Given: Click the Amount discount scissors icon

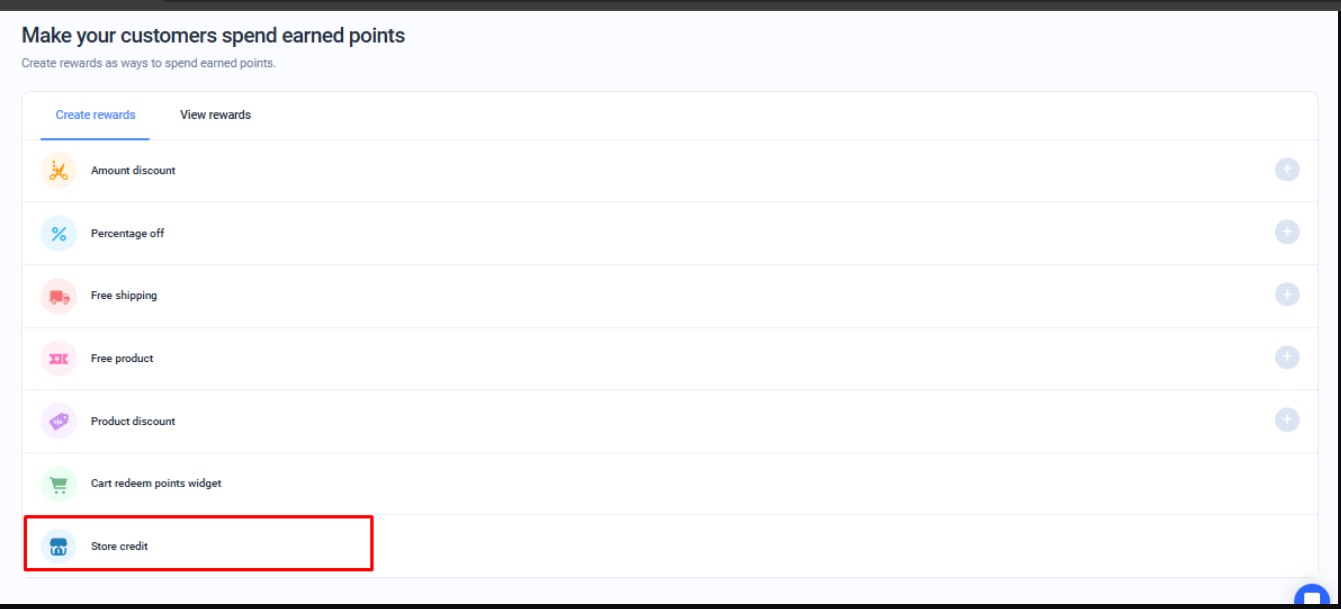Looking at the screenshot, I should (58, 170).
